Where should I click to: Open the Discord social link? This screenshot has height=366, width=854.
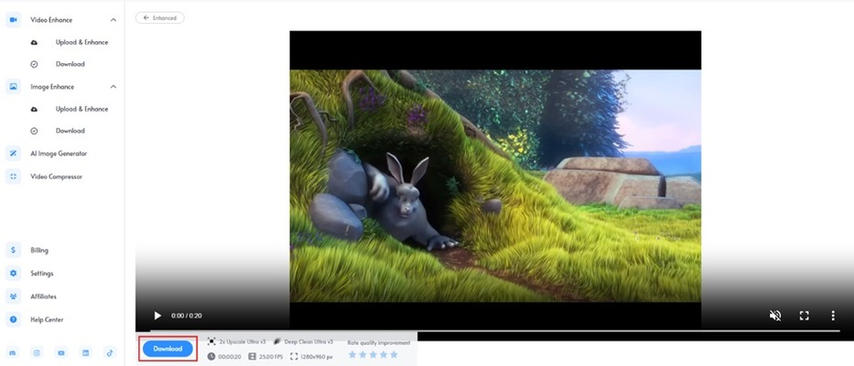(13, 353)
